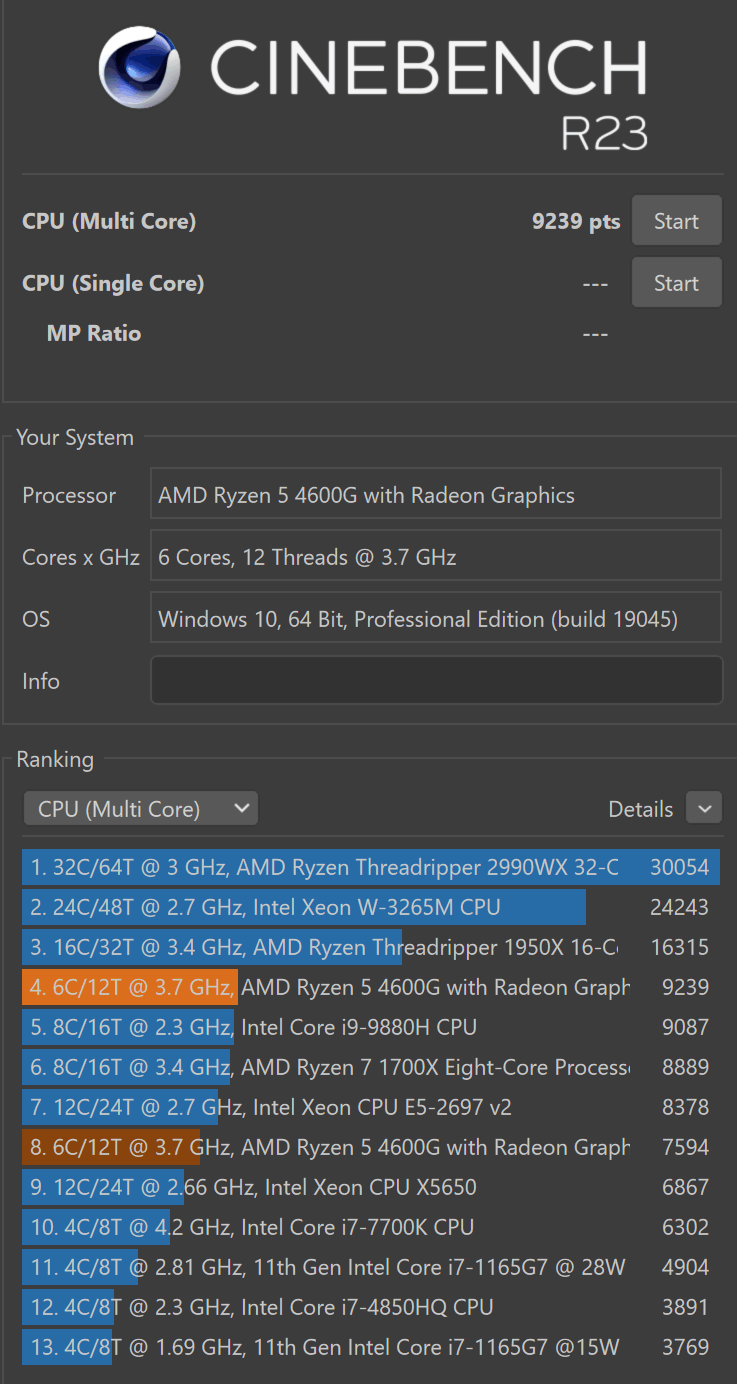737x1384 pixels.
Task: Select the Threadripper 1950X ranking row
Action: coord(370,947)
